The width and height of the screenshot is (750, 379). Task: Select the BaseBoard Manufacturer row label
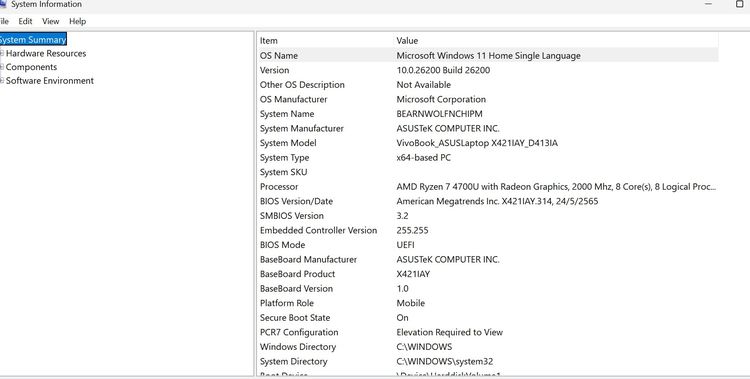pyautogui.click(x=309, y=260)
